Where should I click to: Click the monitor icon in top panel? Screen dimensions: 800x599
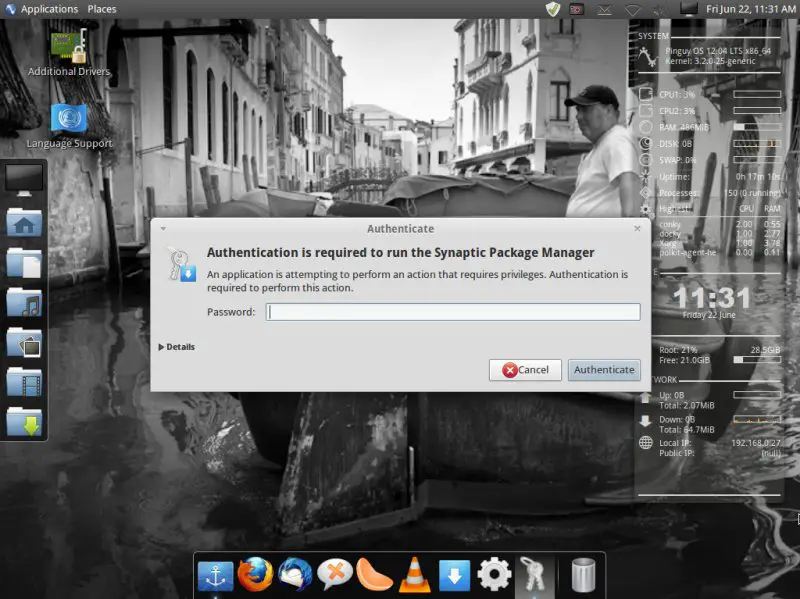[688, 9]
